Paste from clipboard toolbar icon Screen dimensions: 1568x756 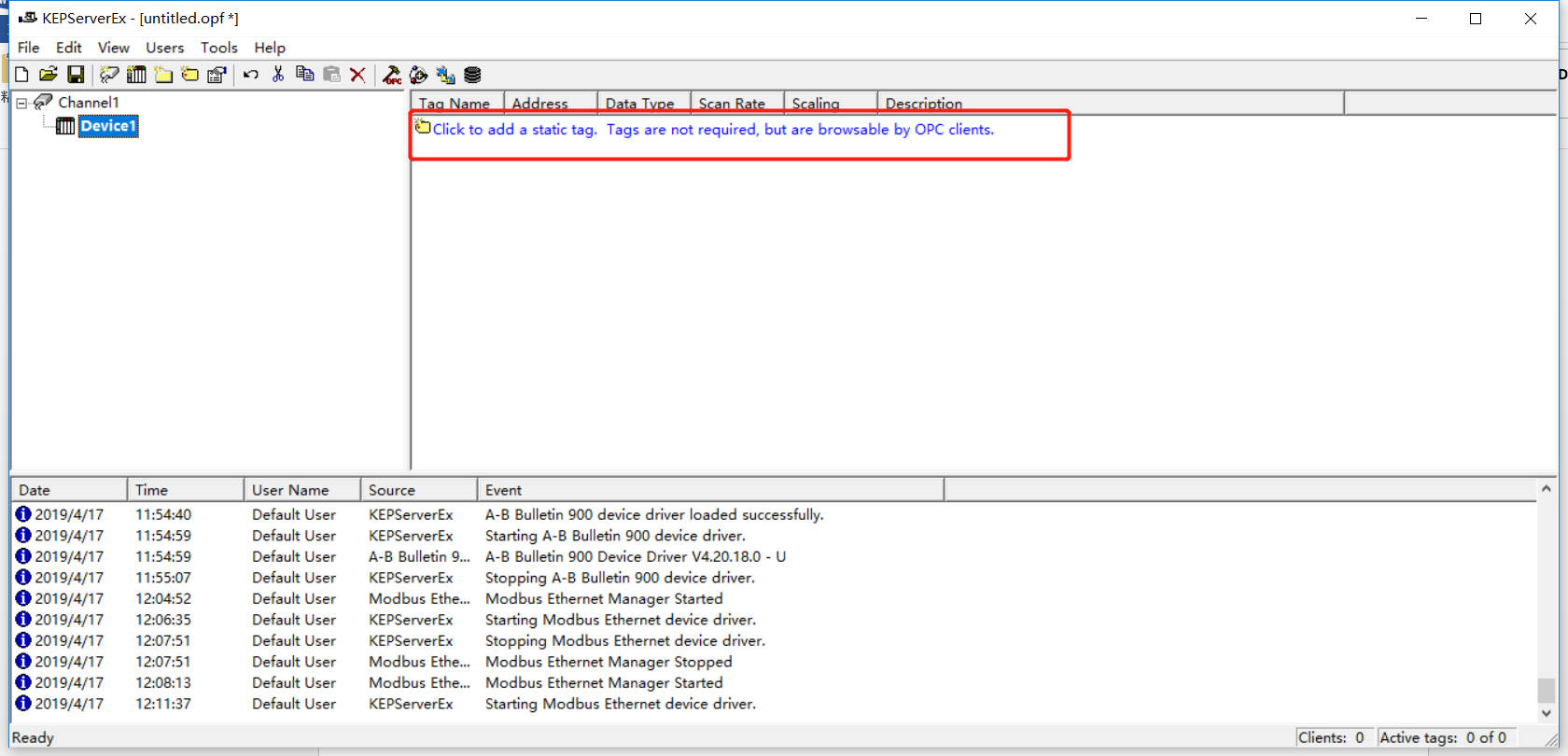pos(331,75)
